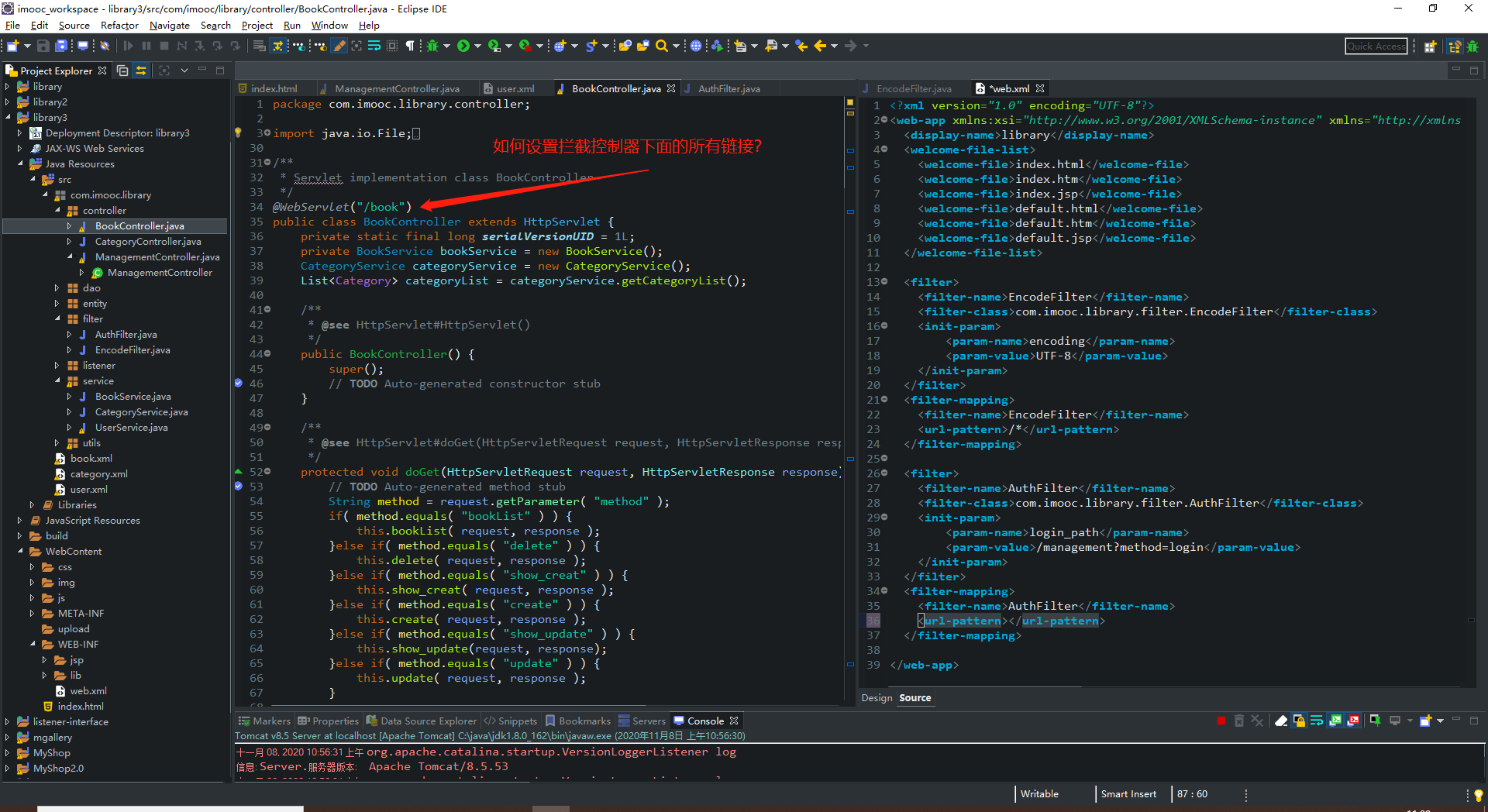Click Collapse All in Project Explorer
This screenshot has width=1488, height=812.
[x=122, y=71]
